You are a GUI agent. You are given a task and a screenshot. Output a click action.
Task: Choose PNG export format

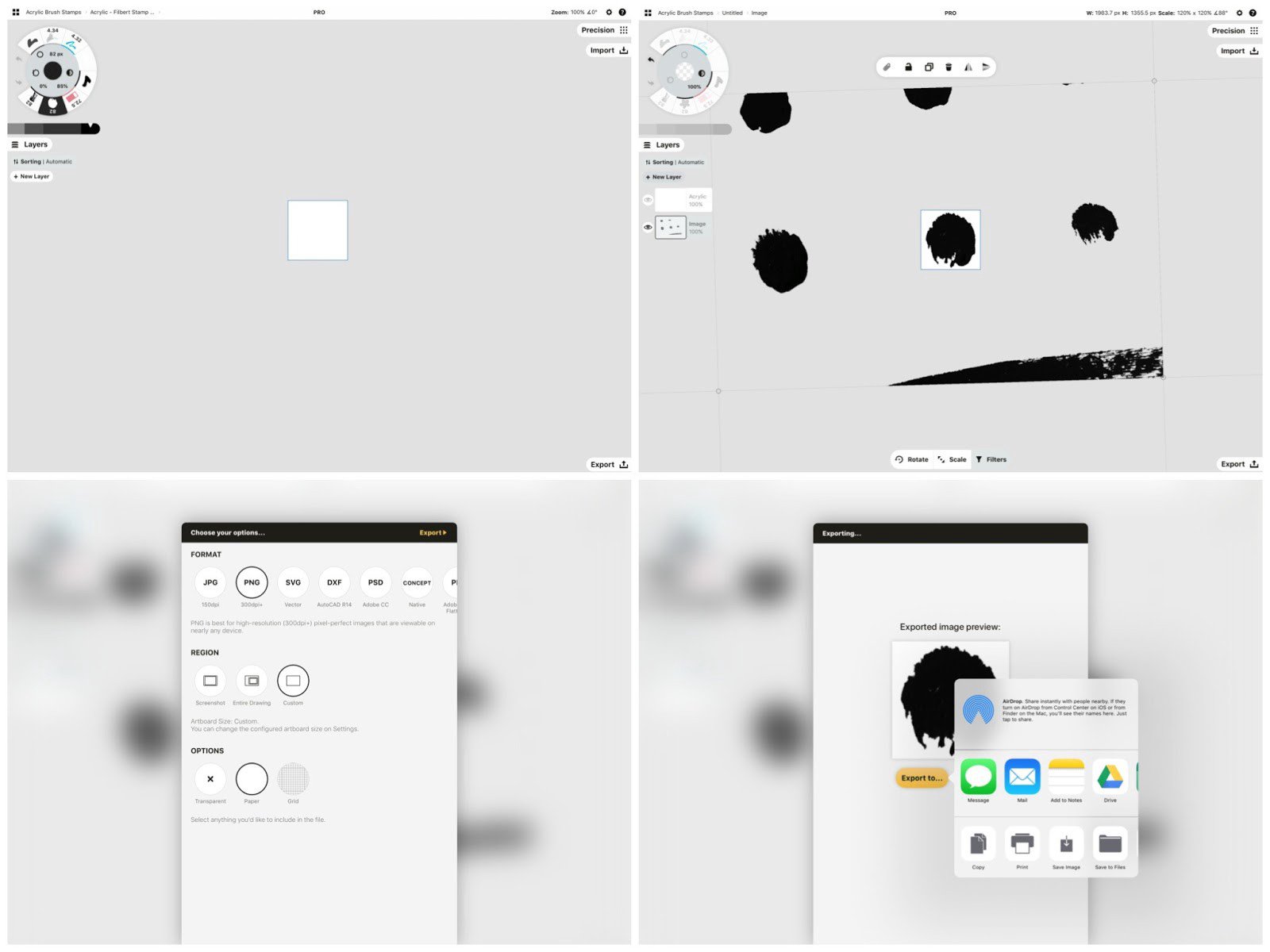tap(252, 582)
